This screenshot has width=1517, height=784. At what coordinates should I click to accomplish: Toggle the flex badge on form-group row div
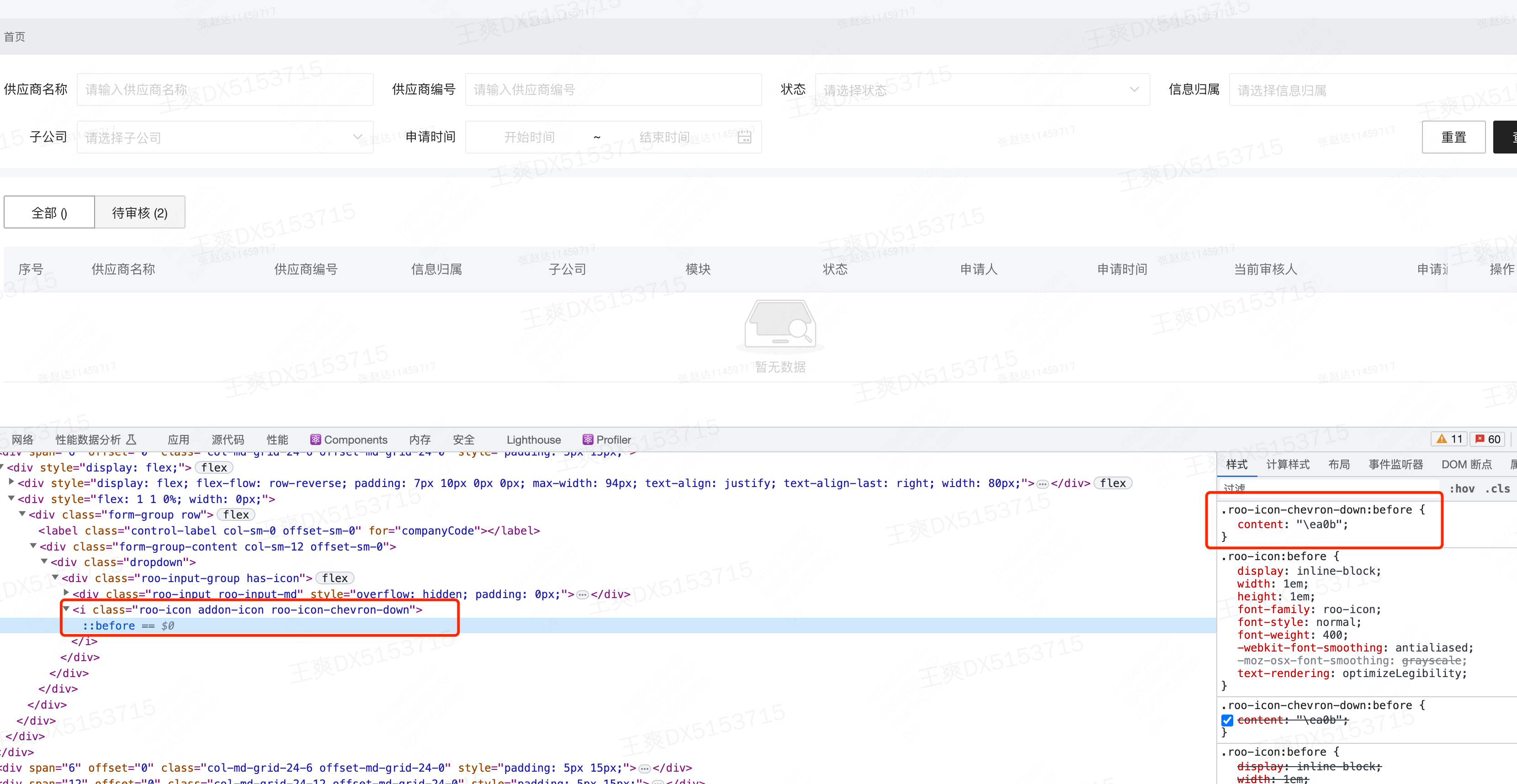coord(235,514)
